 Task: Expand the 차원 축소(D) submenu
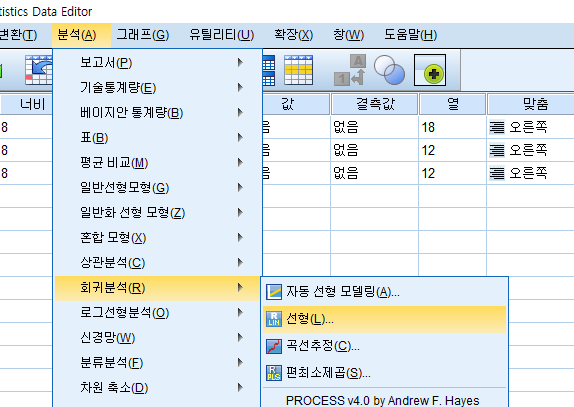pos(157,388)
